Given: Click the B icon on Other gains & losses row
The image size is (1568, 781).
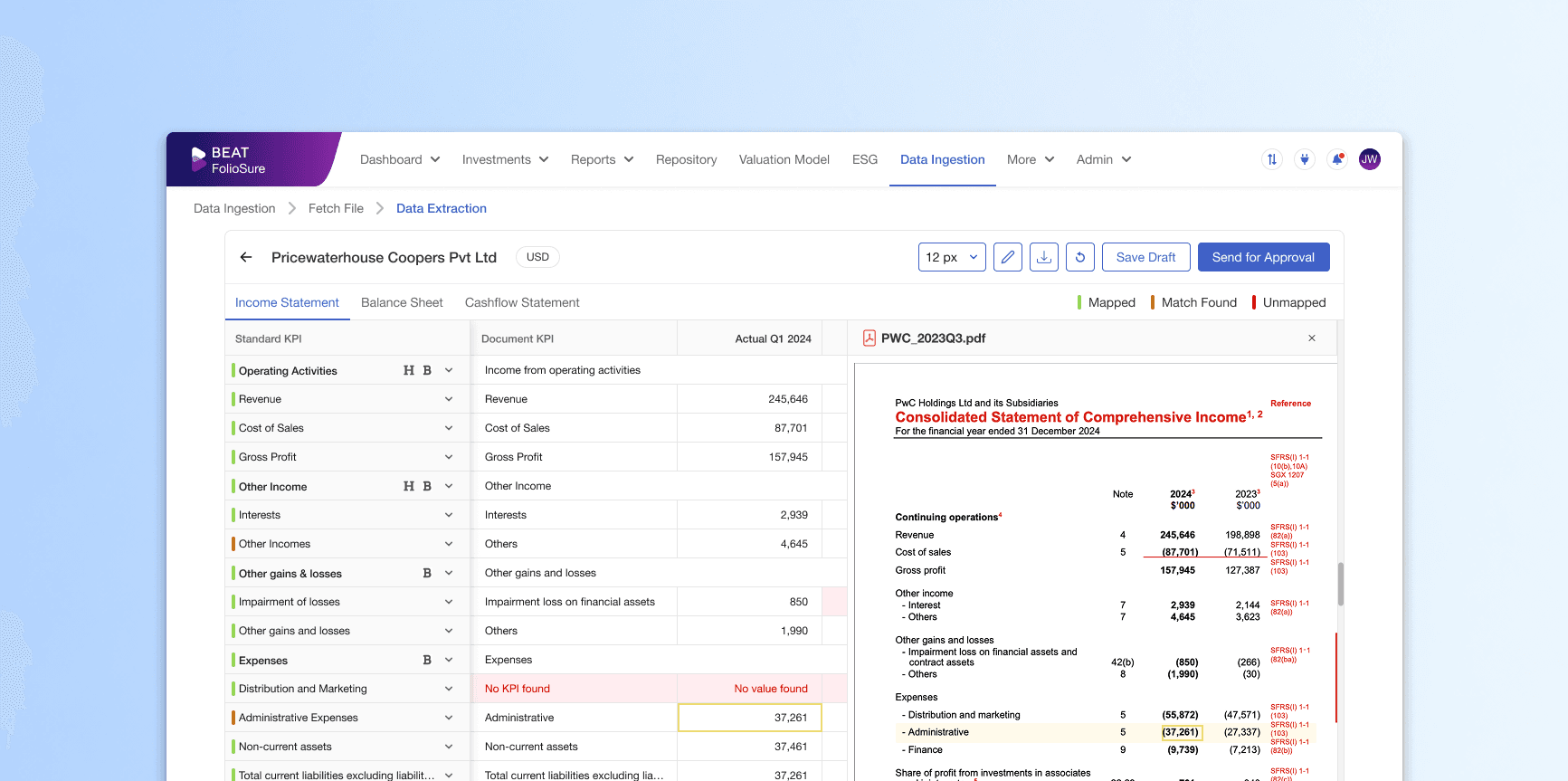Looking at the screenshot, I should 427,573.
